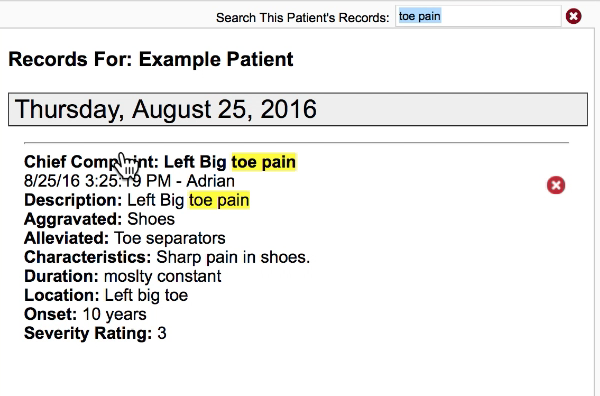Select the Alleviated: Toe separators line
This screenshot has width=600, height=396.
tap(124, 238)
